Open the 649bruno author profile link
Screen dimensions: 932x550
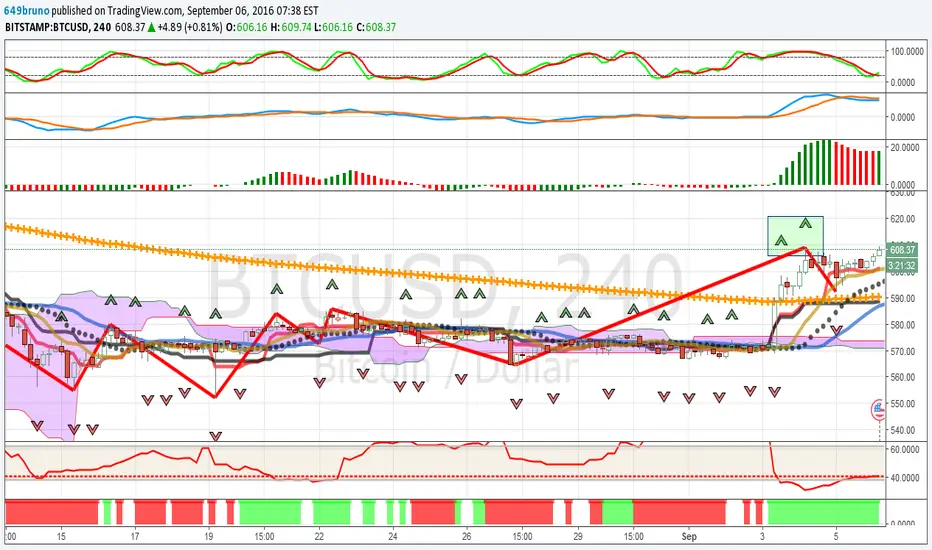pyautogui.click(x=27, y=11)
